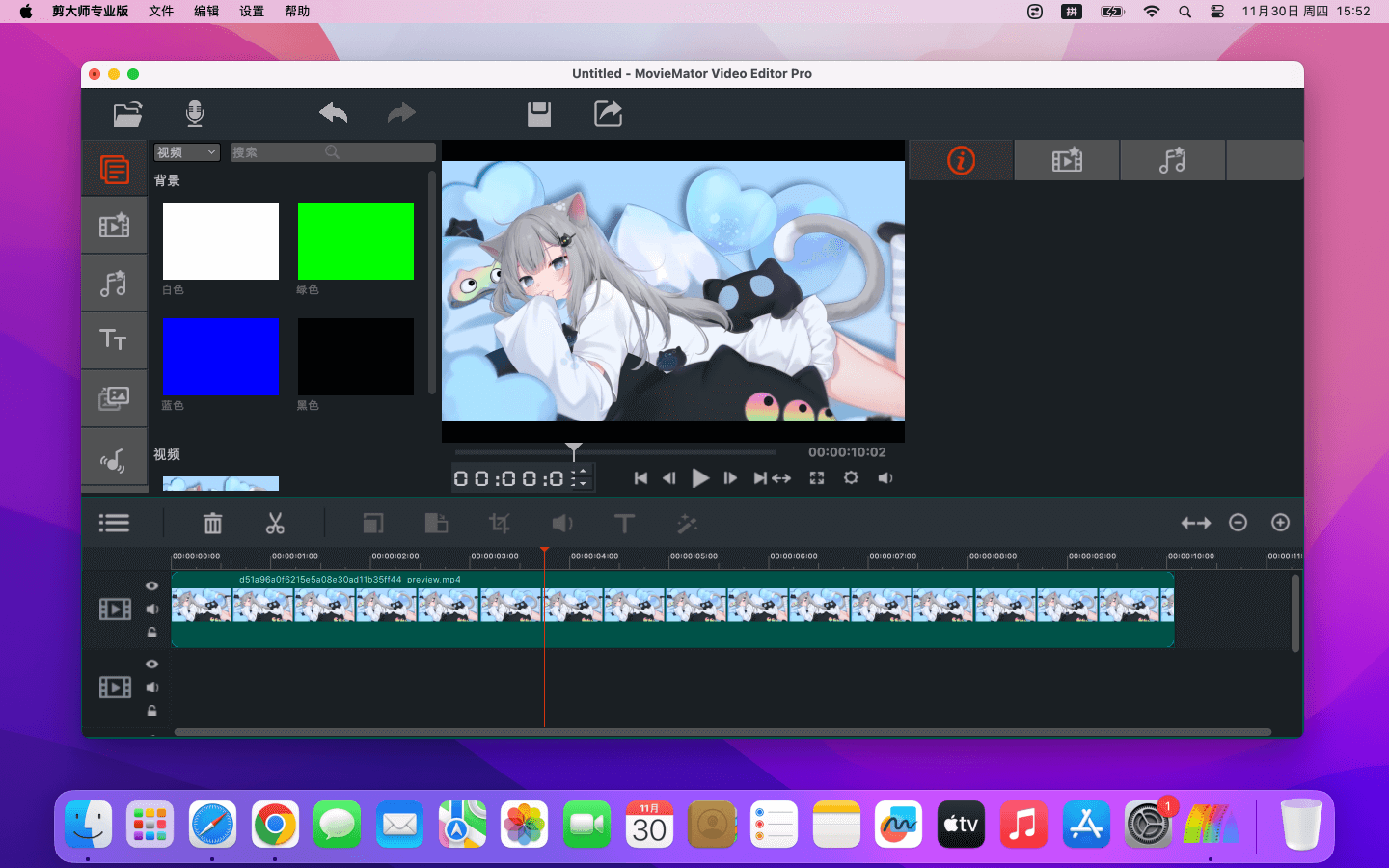The width and height of the screenshot is (1389, 868).
Task: Switch to video filter properties tab
Action: coord(1067,160)
